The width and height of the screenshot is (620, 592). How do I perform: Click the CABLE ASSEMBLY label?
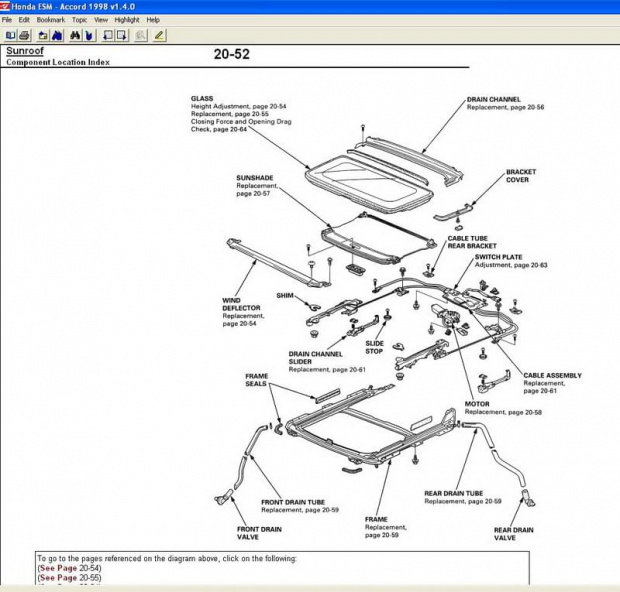552,375
